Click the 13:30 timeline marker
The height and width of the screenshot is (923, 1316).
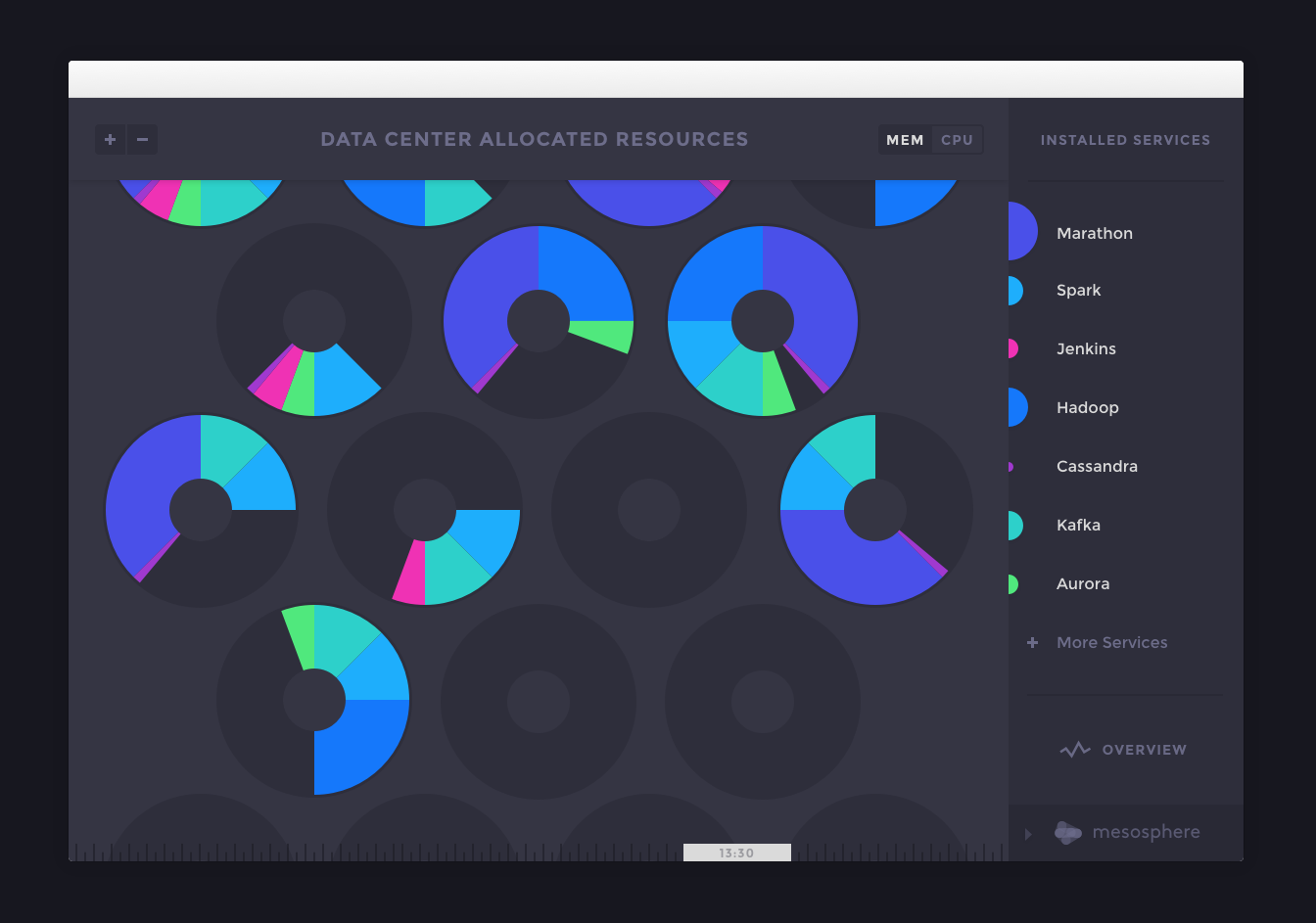[736, 853]
